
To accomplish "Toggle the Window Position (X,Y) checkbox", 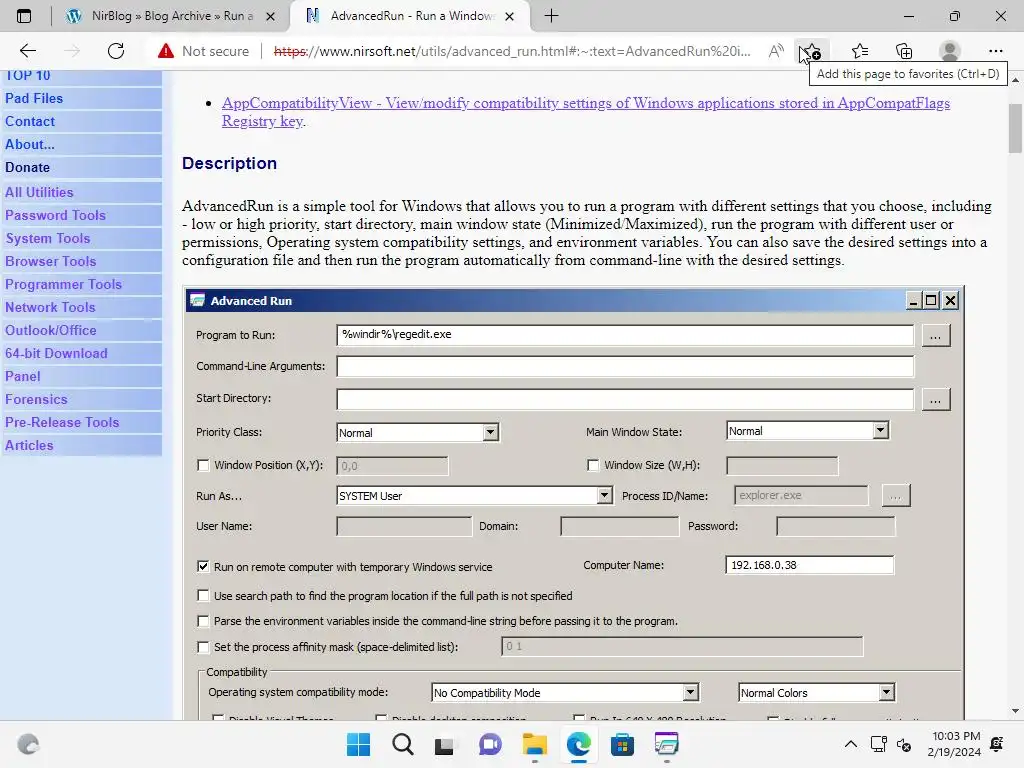I will click(x=203, y=465).
